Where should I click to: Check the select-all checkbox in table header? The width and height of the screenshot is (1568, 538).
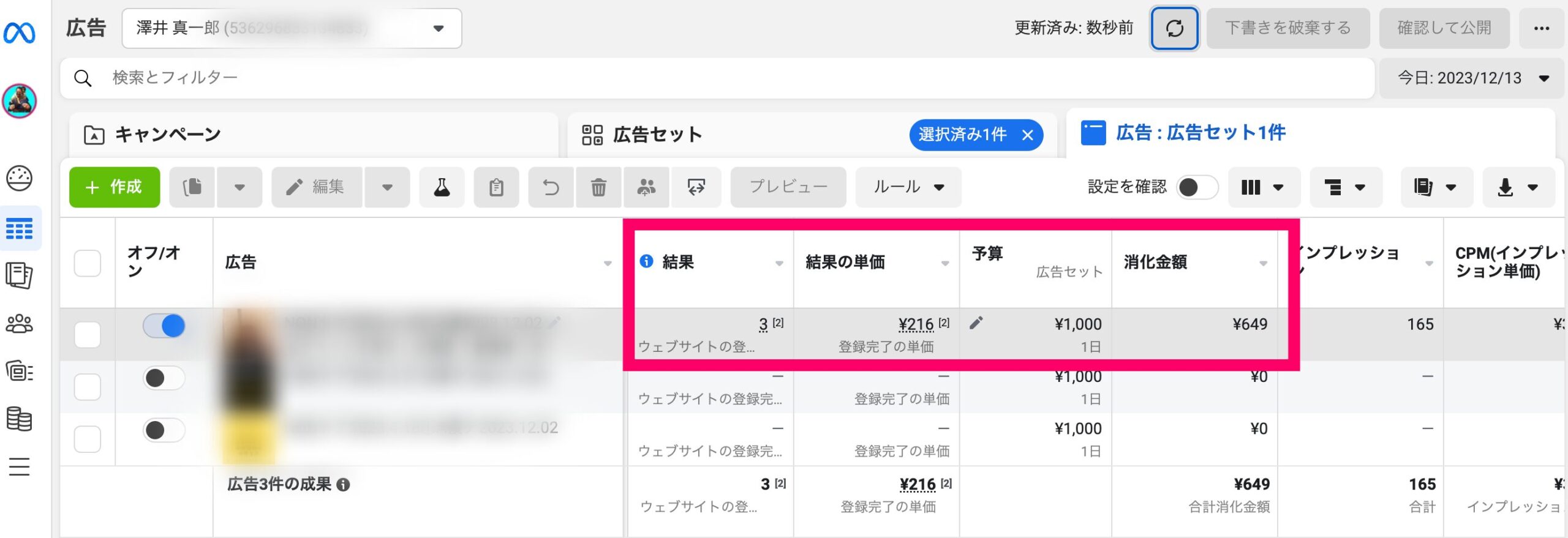tap(88, 263)
